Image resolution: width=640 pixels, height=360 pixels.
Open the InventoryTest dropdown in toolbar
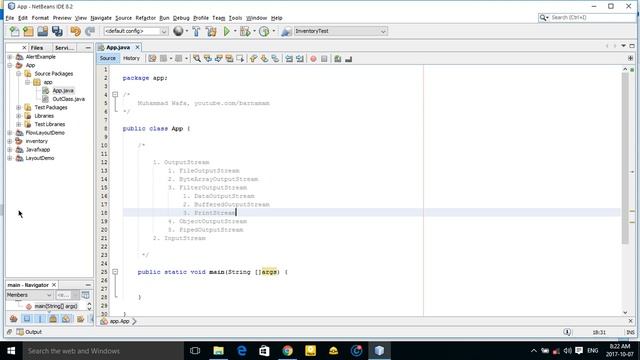[x=383, y=31]
